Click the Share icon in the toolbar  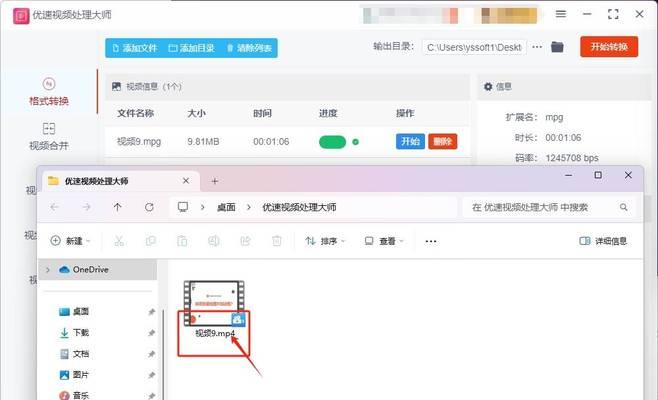(x=245, y=241)
